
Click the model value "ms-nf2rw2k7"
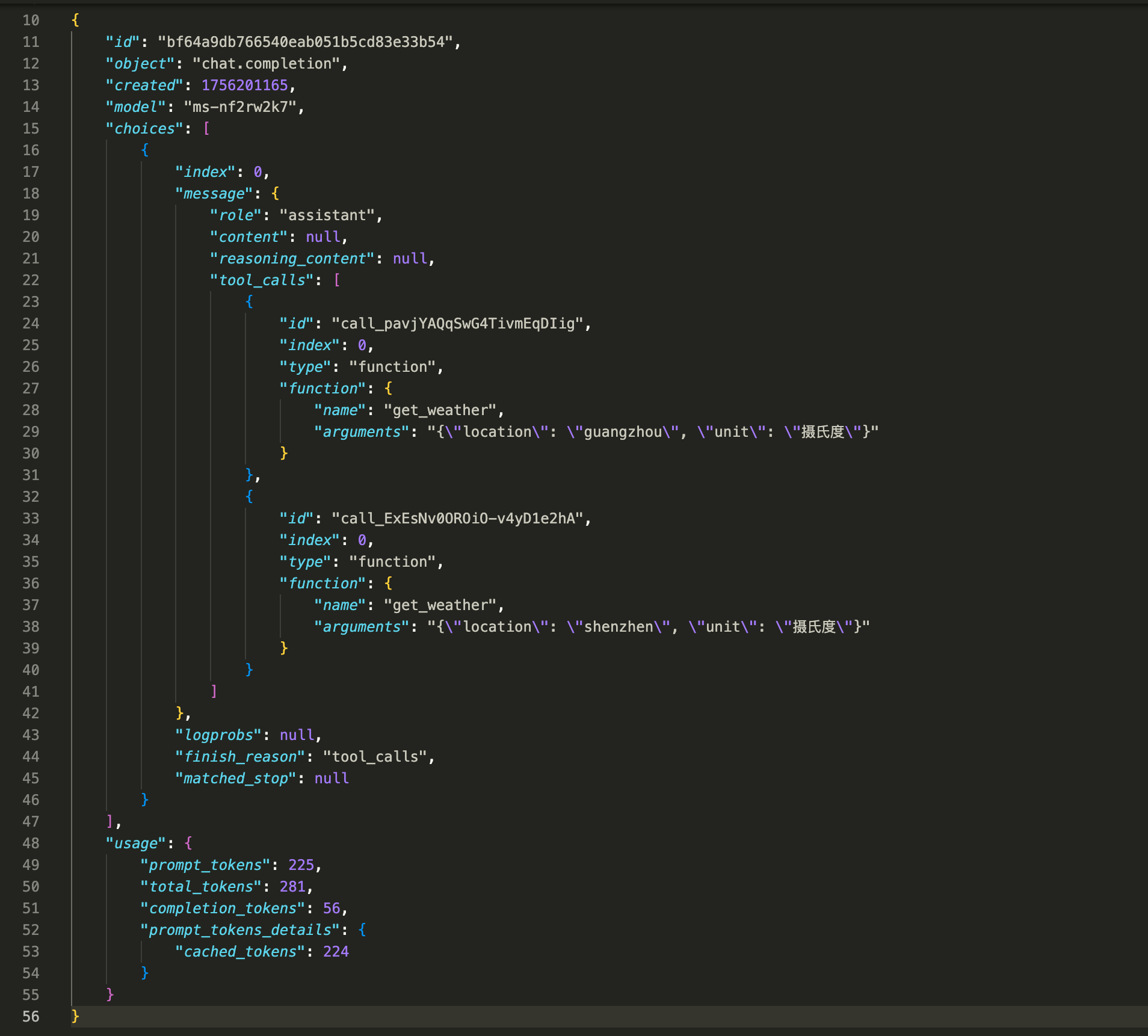coord(240,107)
